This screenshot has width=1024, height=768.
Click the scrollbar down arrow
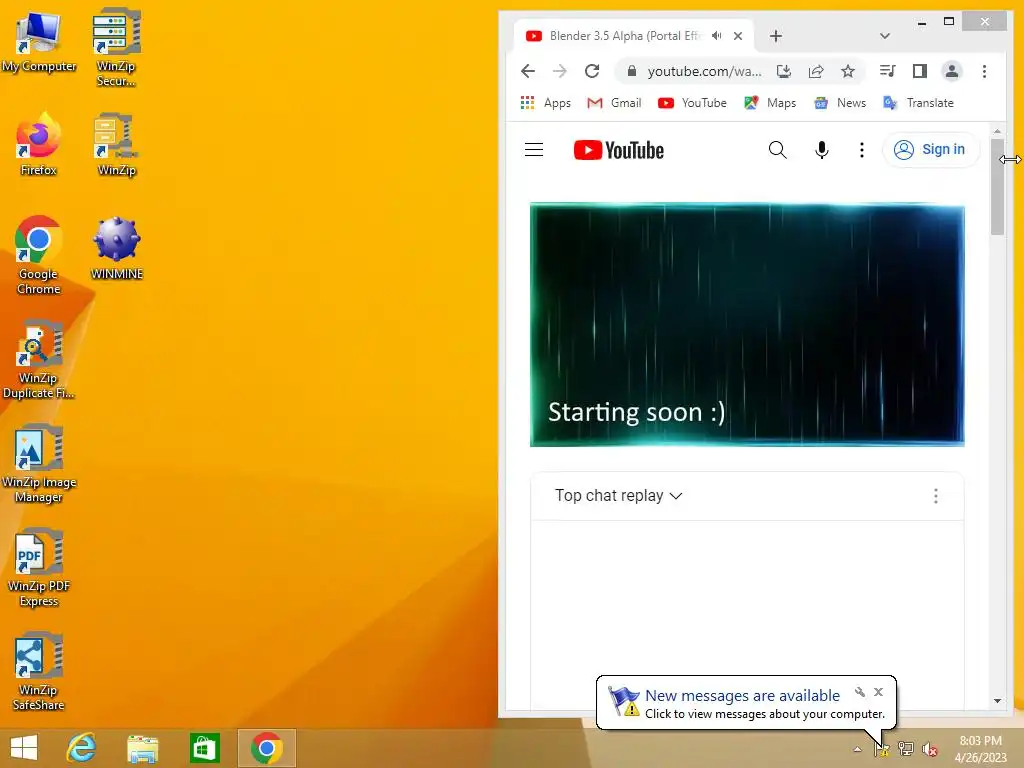(997, 701)
